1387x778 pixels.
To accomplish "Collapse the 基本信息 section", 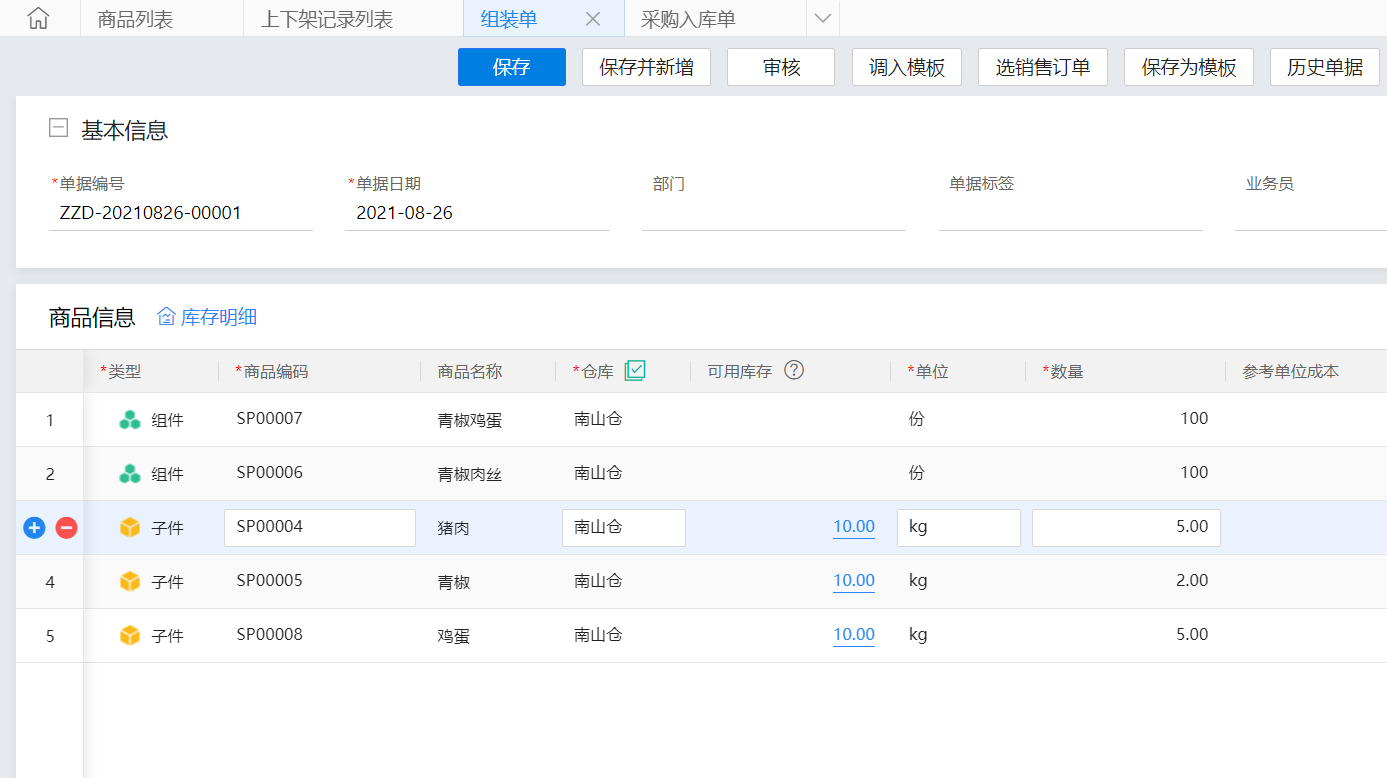I will pyautogui.click(x=59, y=128).
